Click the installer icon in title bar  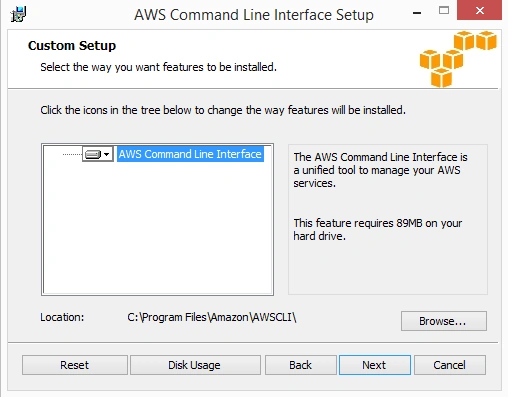(x=18, y=14)
